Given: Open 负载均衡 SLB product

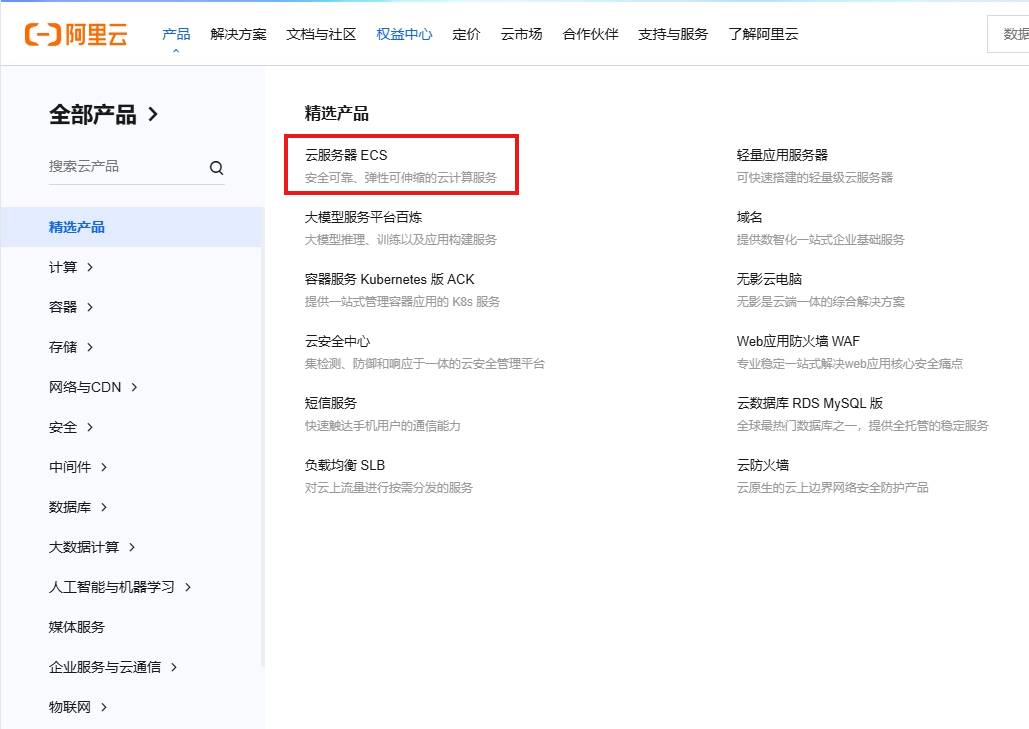Looking at the screenshot, I should coord(345,465).
